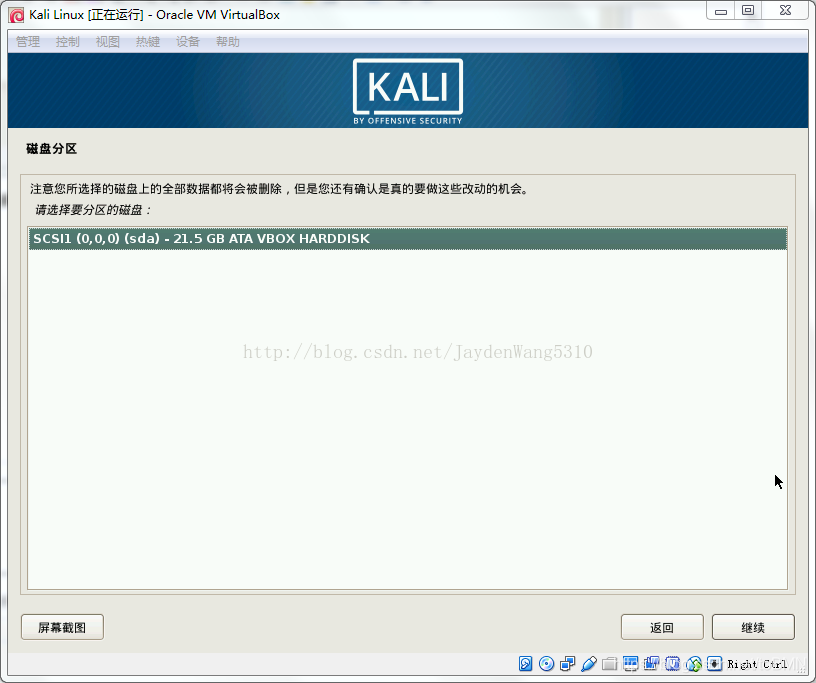Open the USB devices status icon
This screenshot has width=816, height=683.
click(x=589, y=664)
